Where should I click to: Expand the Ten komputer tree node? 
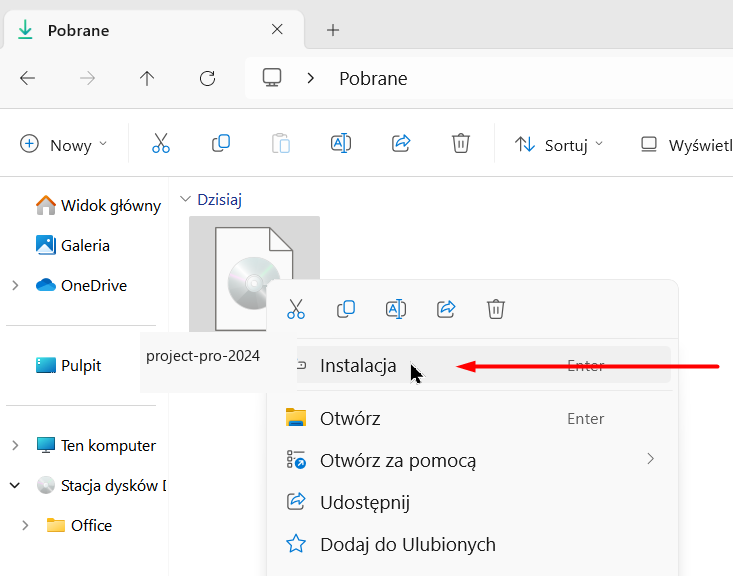pyautogui.click(x=15, y=445)
